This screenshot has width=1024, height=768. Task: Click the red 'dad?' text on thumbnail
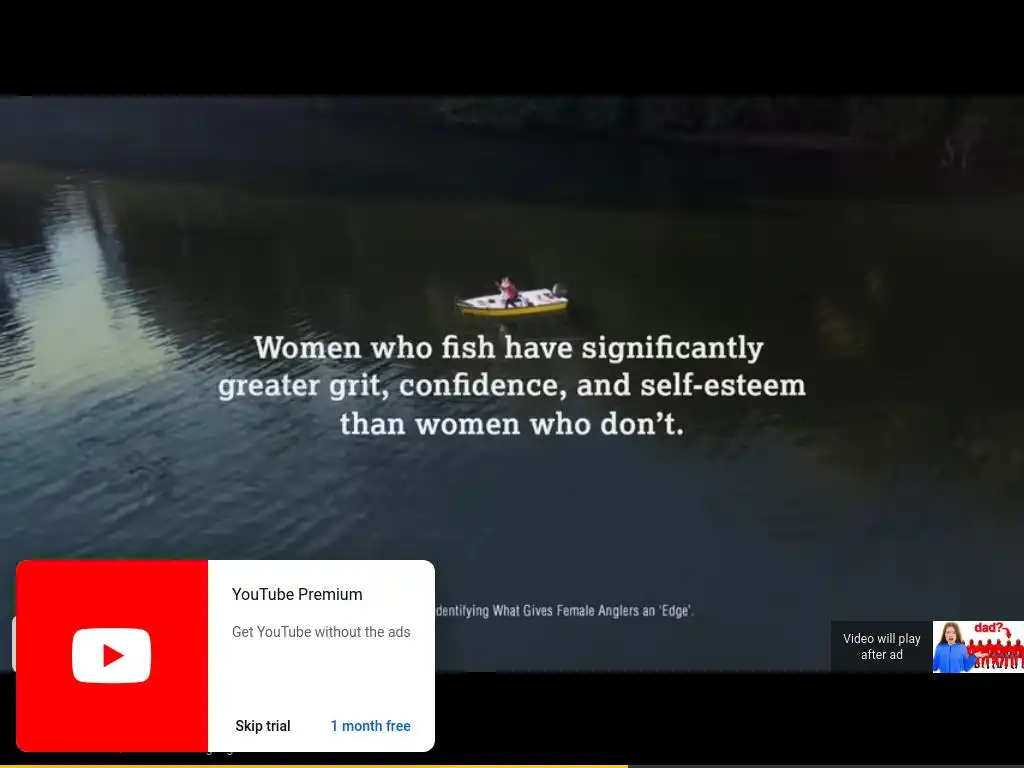[987, 628]
